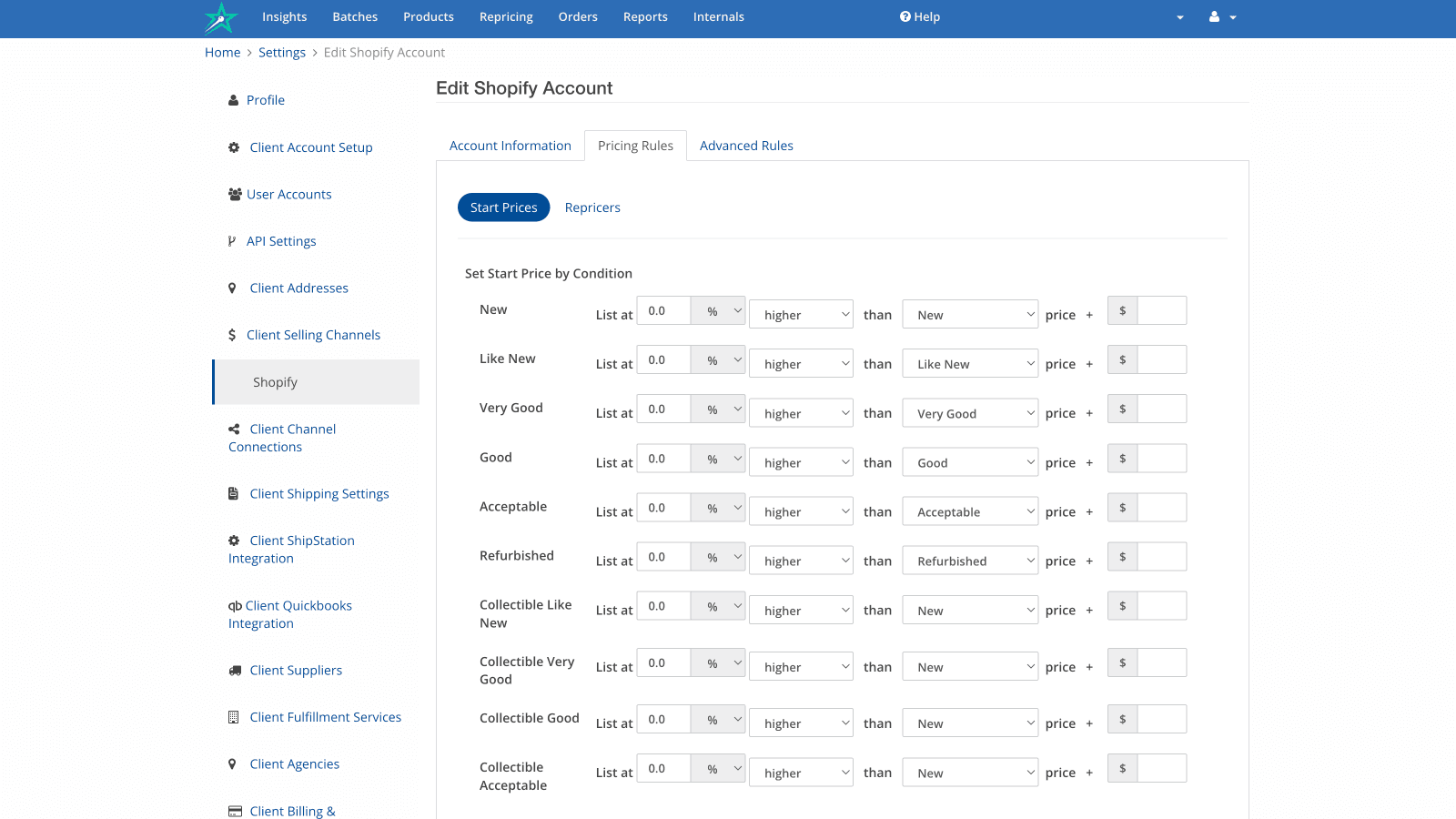This screenshot has width=1456, height=819.
Task: Open the Very Good comparison condition dropdown
Action: pyautogui.click(x=970, y=413)
